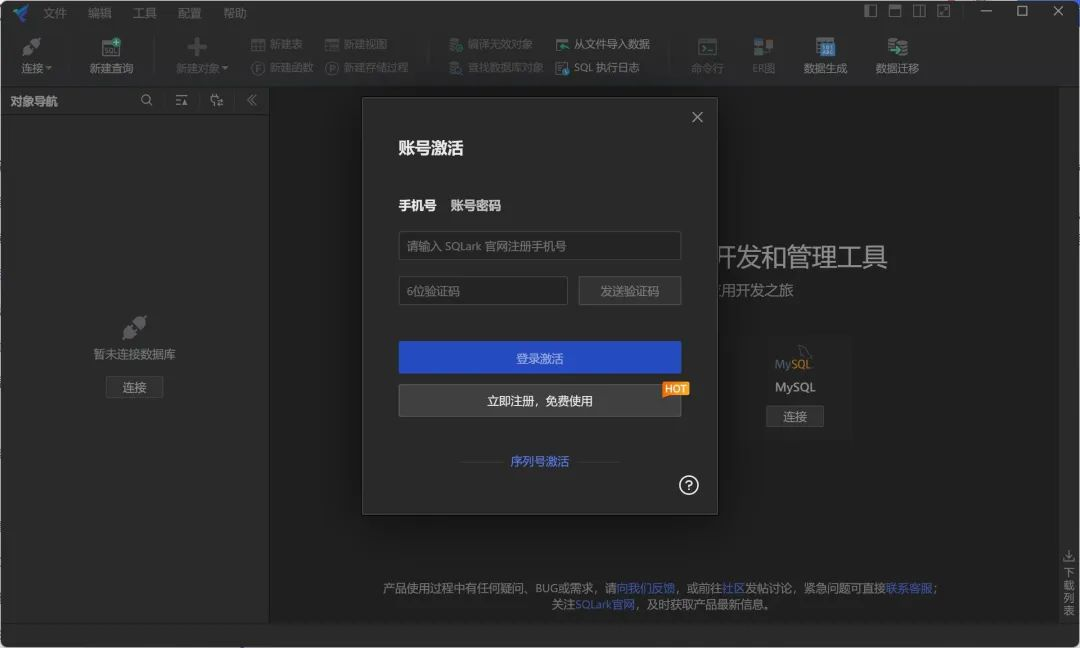The image size is (1080, 648).
Task: Click the phone number input field
Action: 539,246
